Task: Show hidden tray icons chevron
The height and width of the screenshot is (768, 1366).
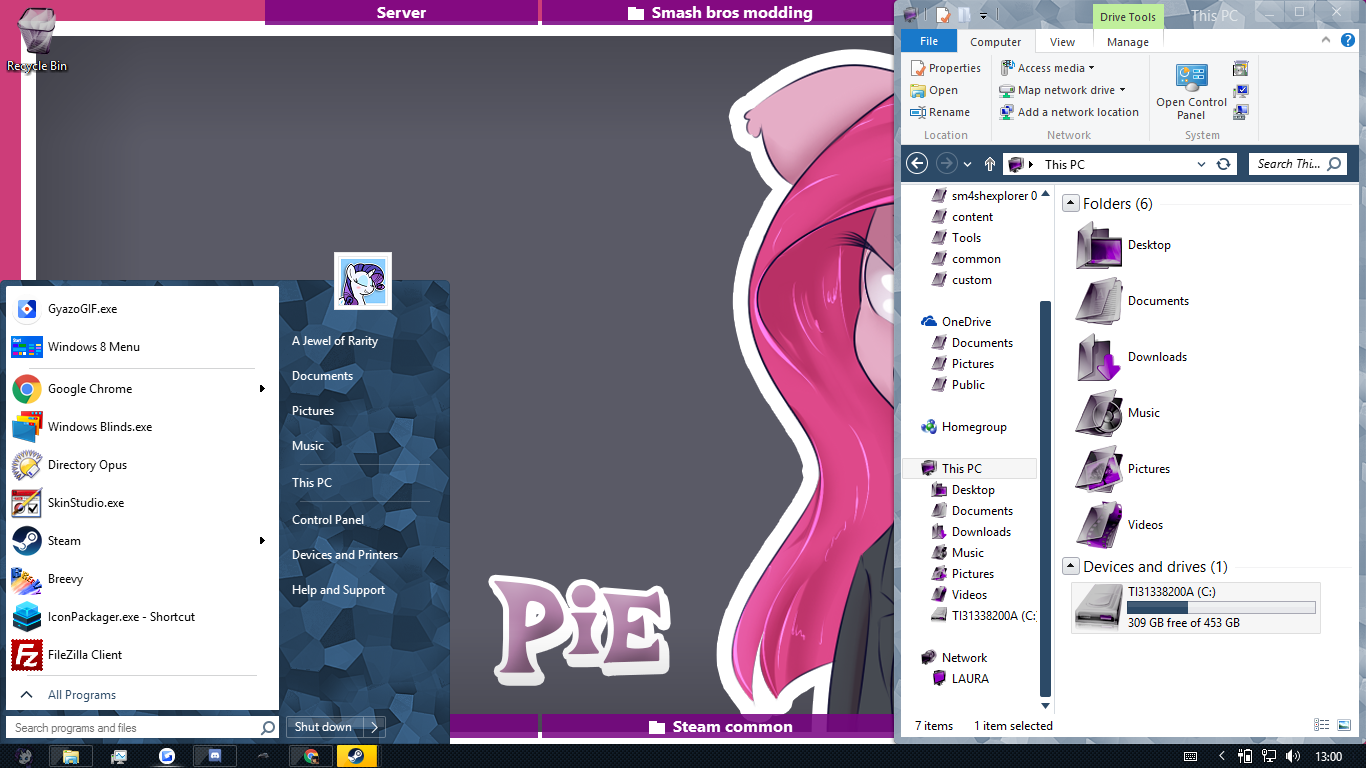Action: coord(1221,756)
